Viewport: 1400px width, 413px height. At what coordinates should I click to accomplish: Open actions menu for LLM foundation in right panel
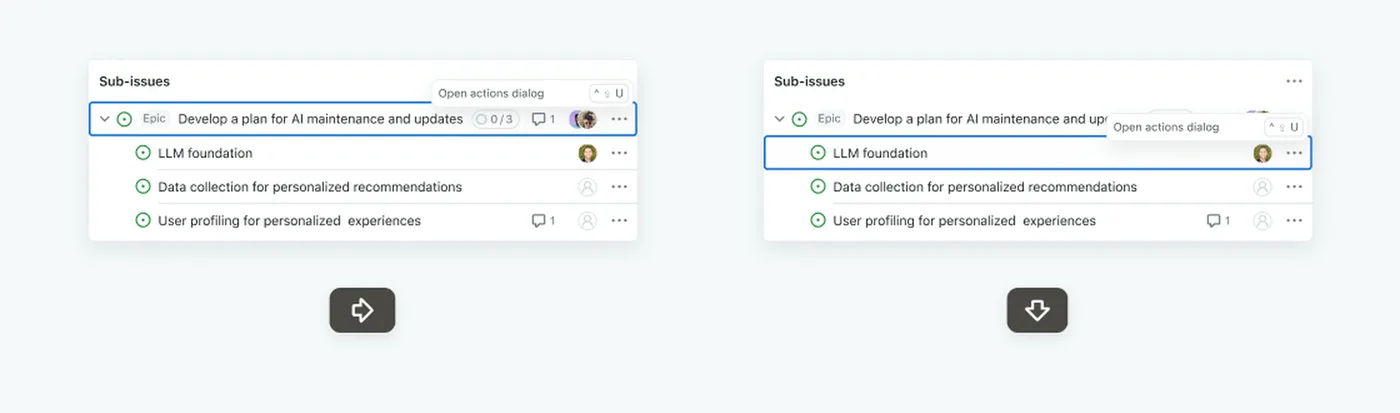1294,153
